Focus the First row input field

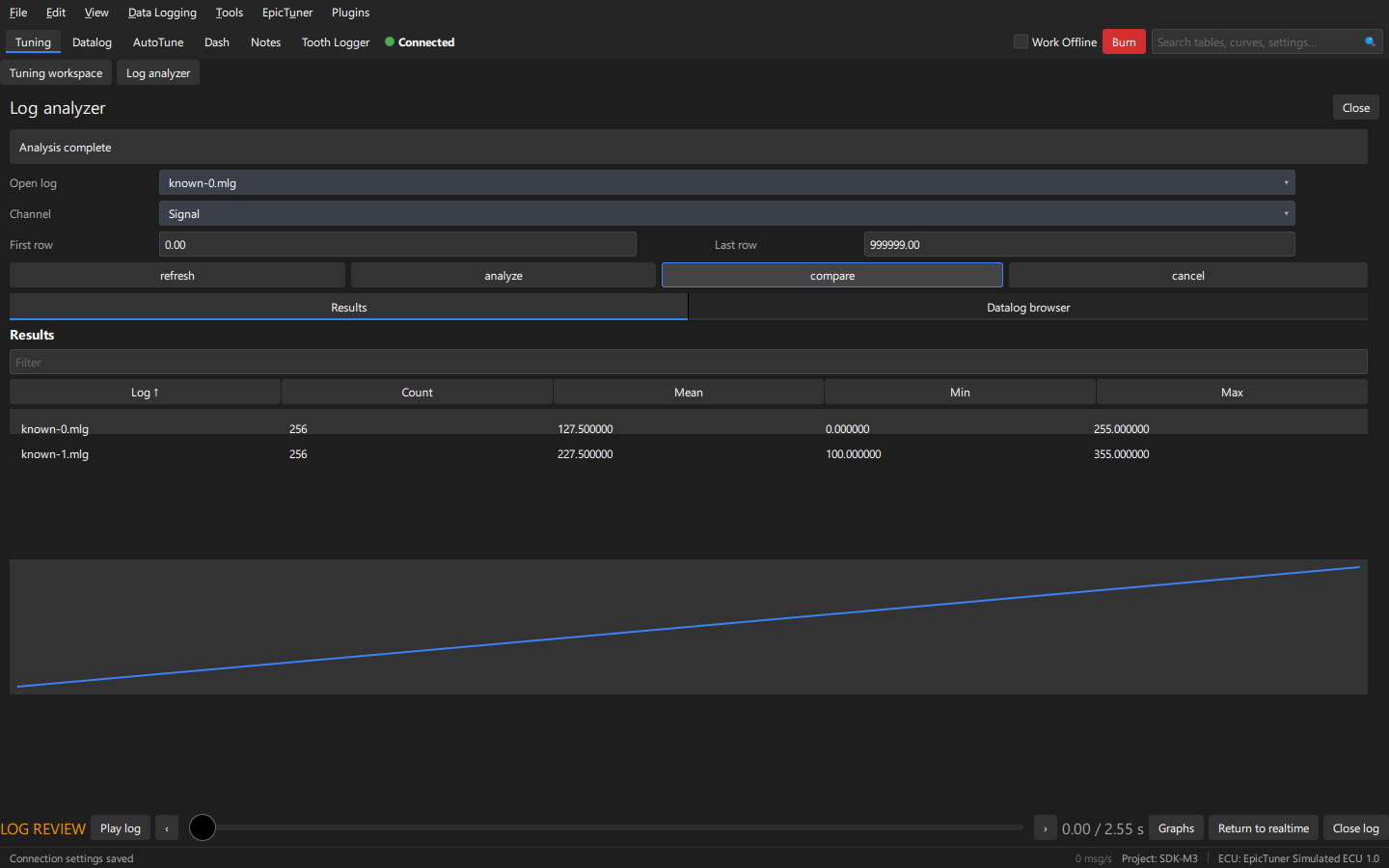click(397, 245)
